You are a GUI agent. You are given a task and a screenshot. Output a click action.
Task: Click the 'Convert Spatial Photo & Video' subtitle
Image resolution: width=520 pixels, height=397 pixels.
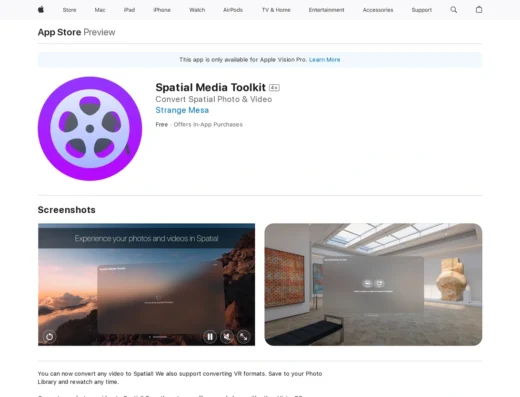[214, 99]
